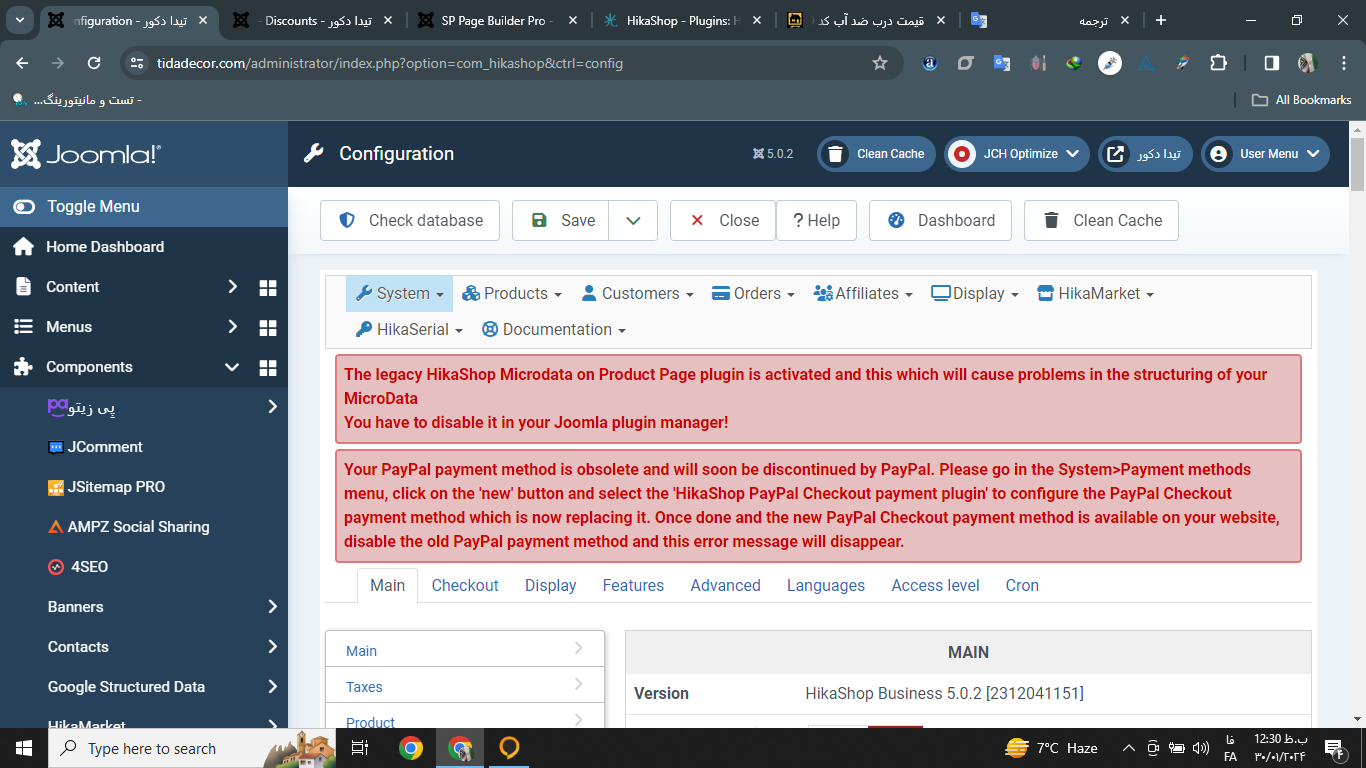Open the browser side panel icon

point(1271,63)
